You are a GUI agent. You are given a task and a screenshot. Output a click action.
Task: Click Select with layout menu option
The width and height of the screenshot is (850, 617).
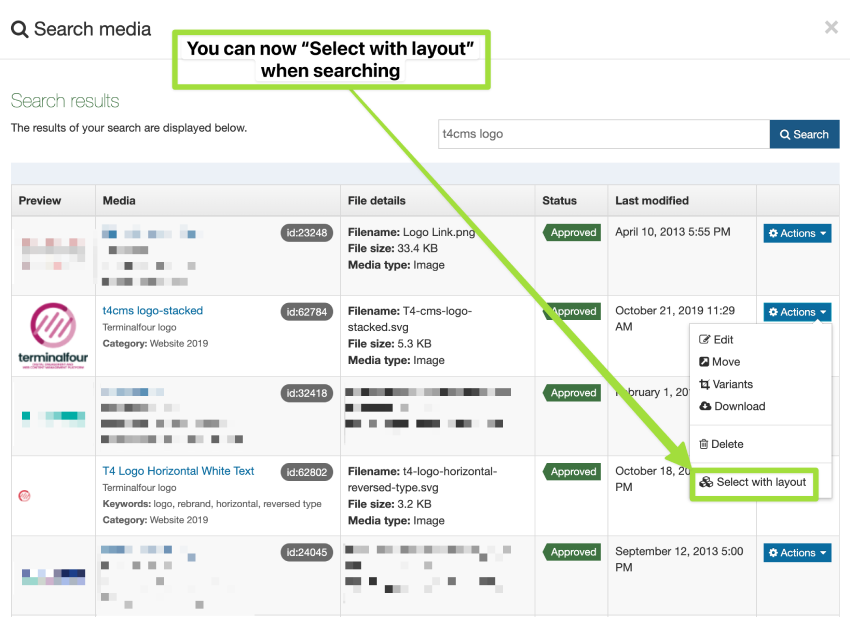pos(760,482)
